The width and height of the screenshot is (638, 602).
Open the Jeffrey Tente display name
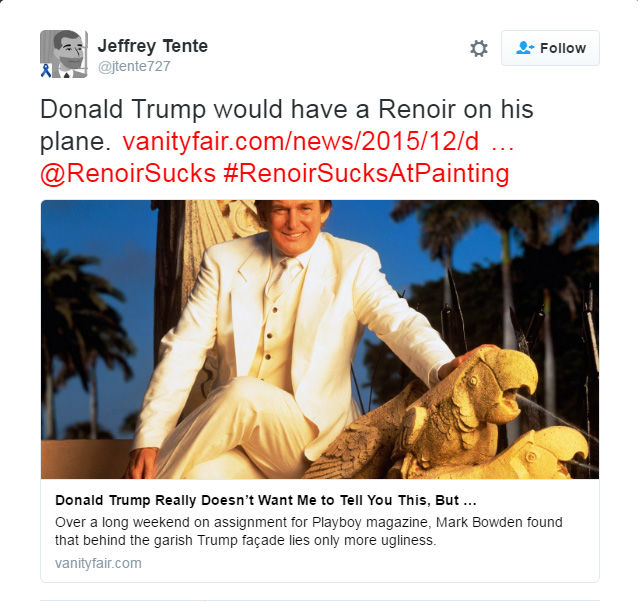(153, 46)
